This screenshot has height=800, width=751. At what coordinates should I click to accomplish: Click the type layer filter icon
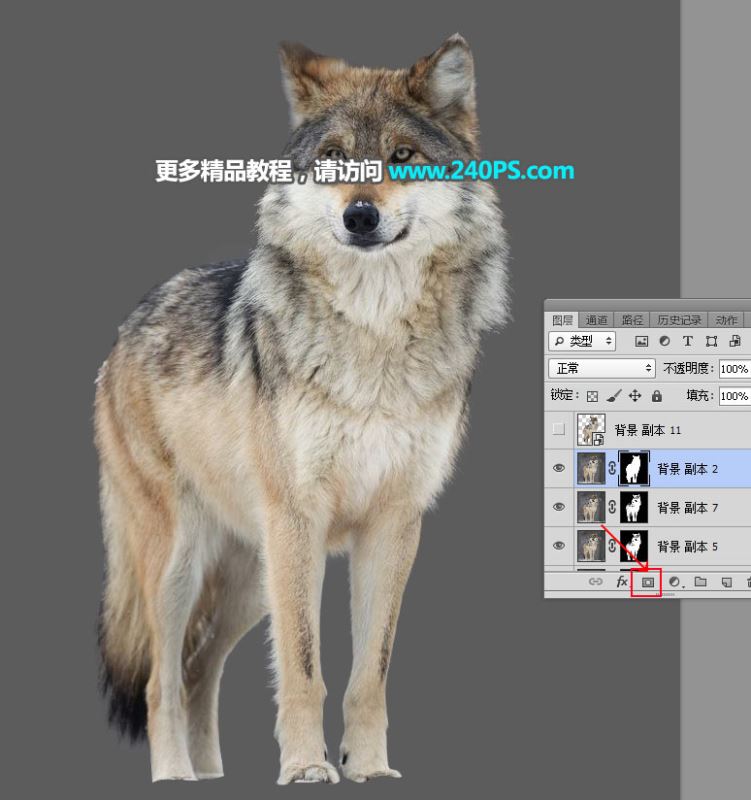click(x=688, y=341)
